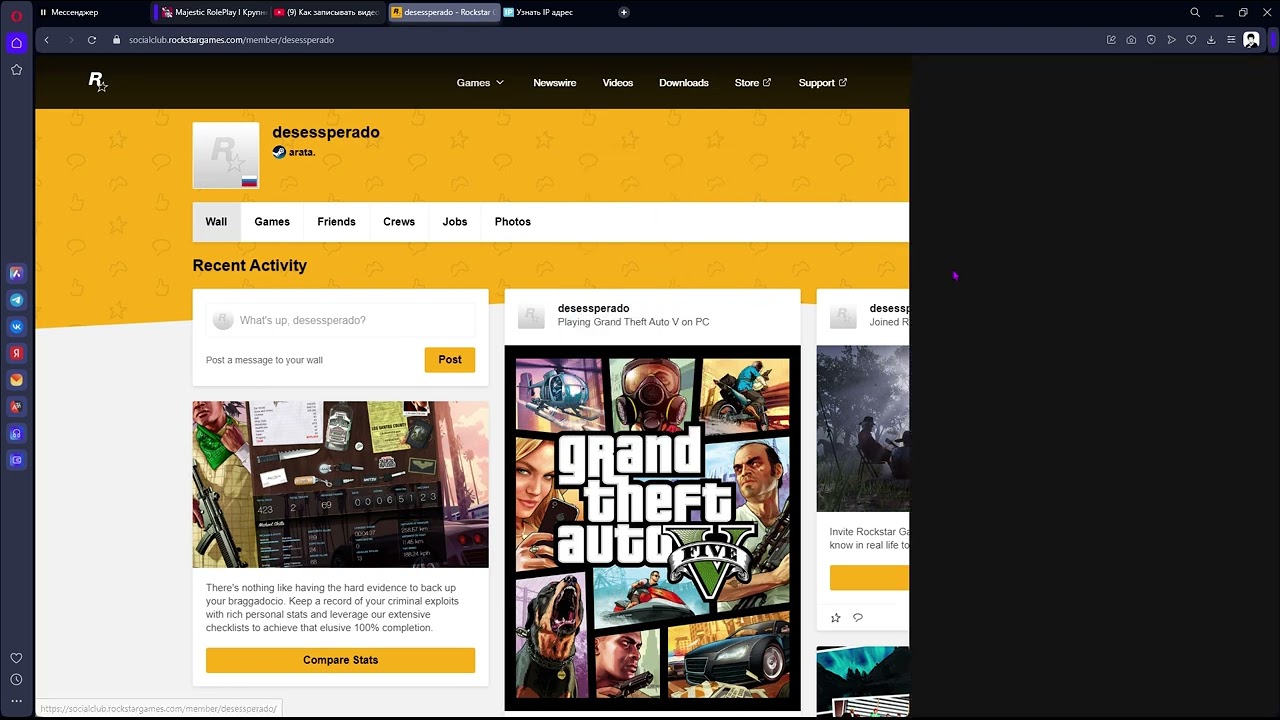The width and height of the screenshot is (1280, 720).
Task: Open the Grand Theft Auto V cover
Action: click(653, 528)
